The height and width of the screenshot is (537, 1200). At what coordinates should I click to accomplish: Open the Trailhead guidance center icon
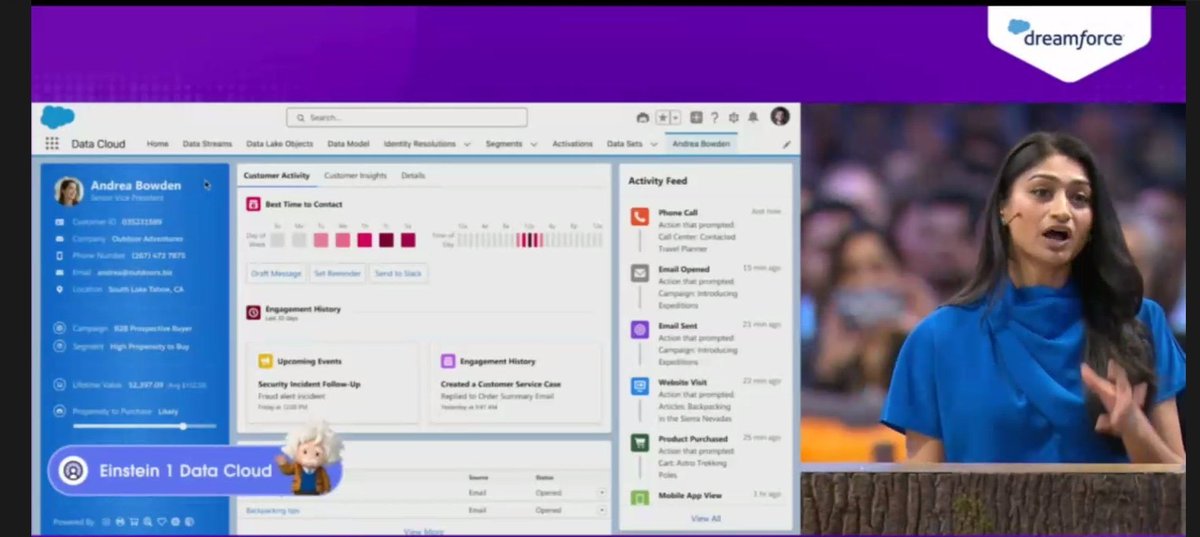(x=642, y=117)
